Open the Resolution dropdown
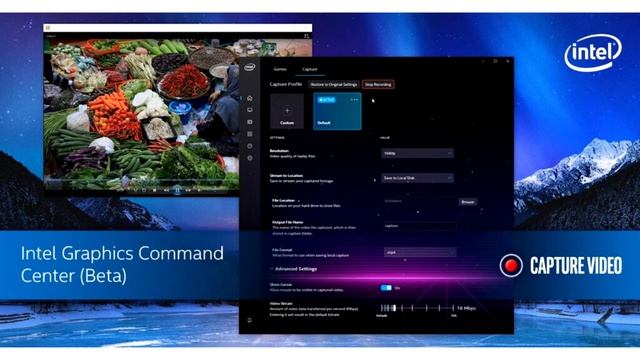 [x=417, y=153]
